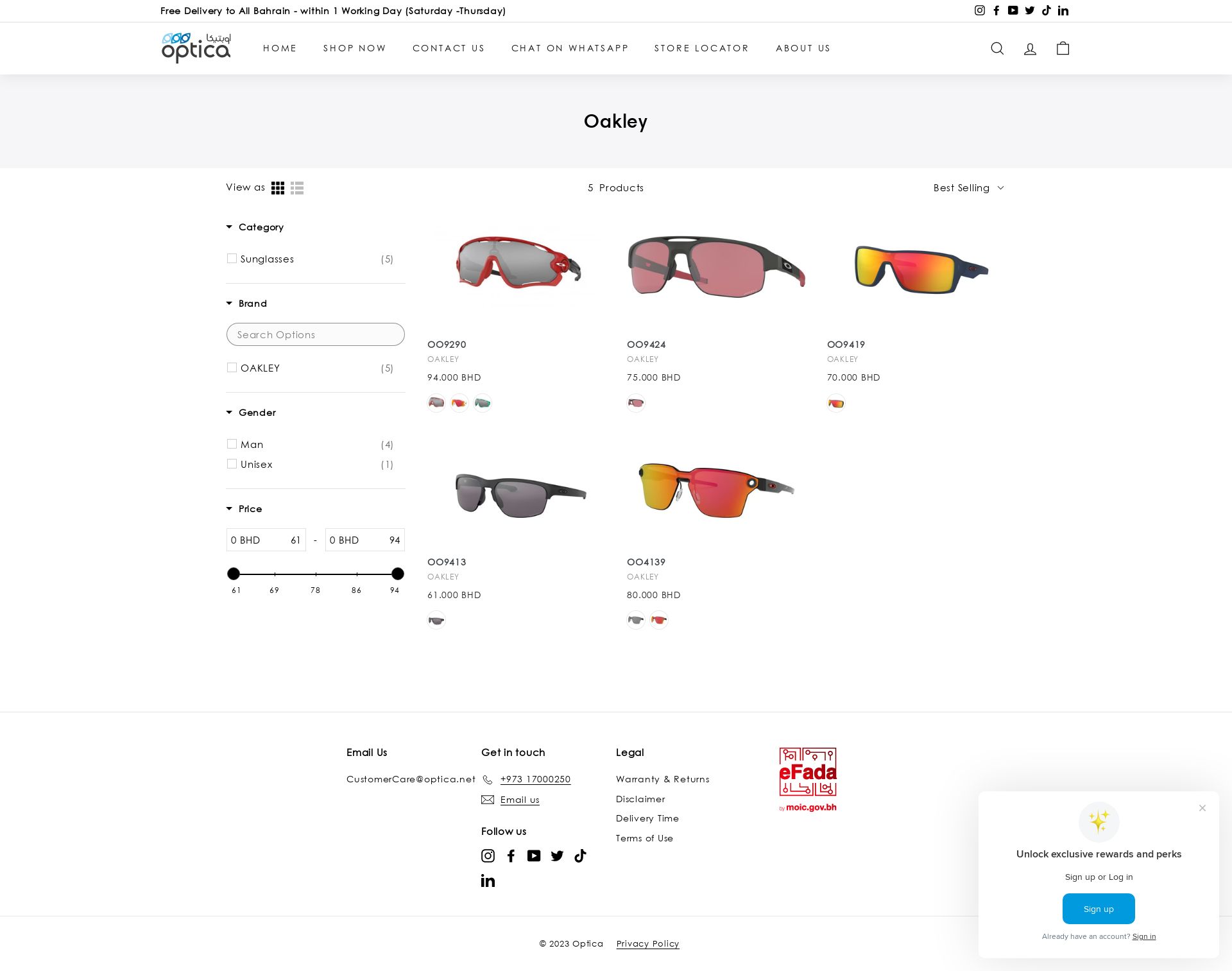1232x971 pixels.
Task: Open footer Instagram icon
Action: 488,855
